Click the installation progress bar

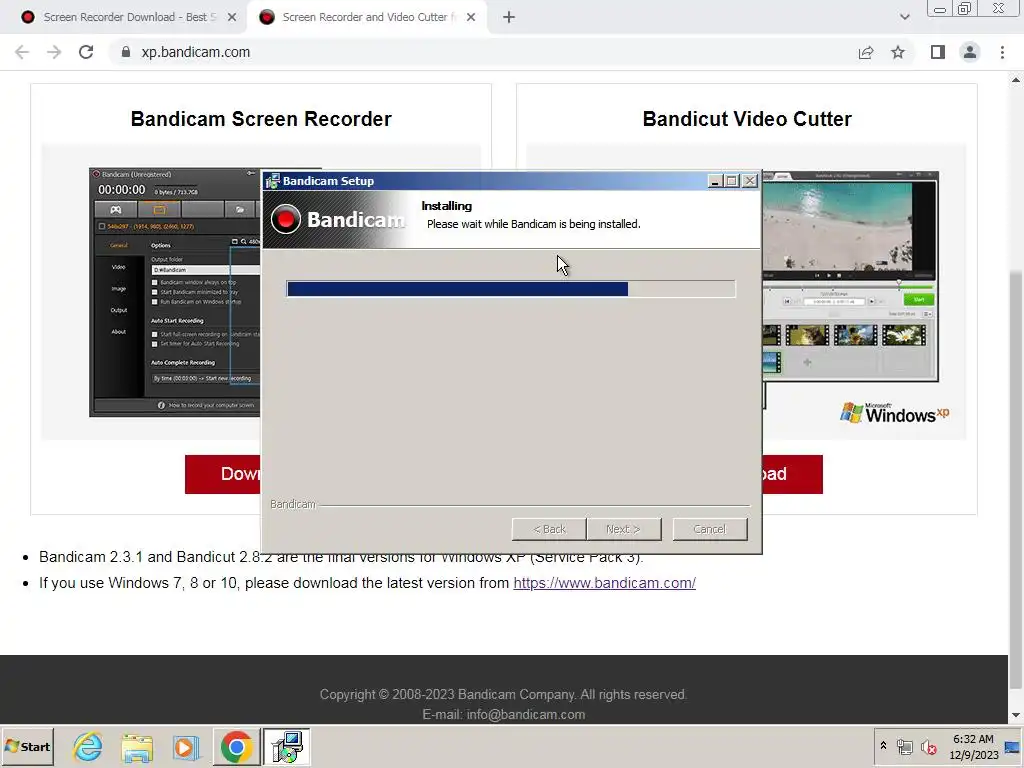click(x=511, y=289)
